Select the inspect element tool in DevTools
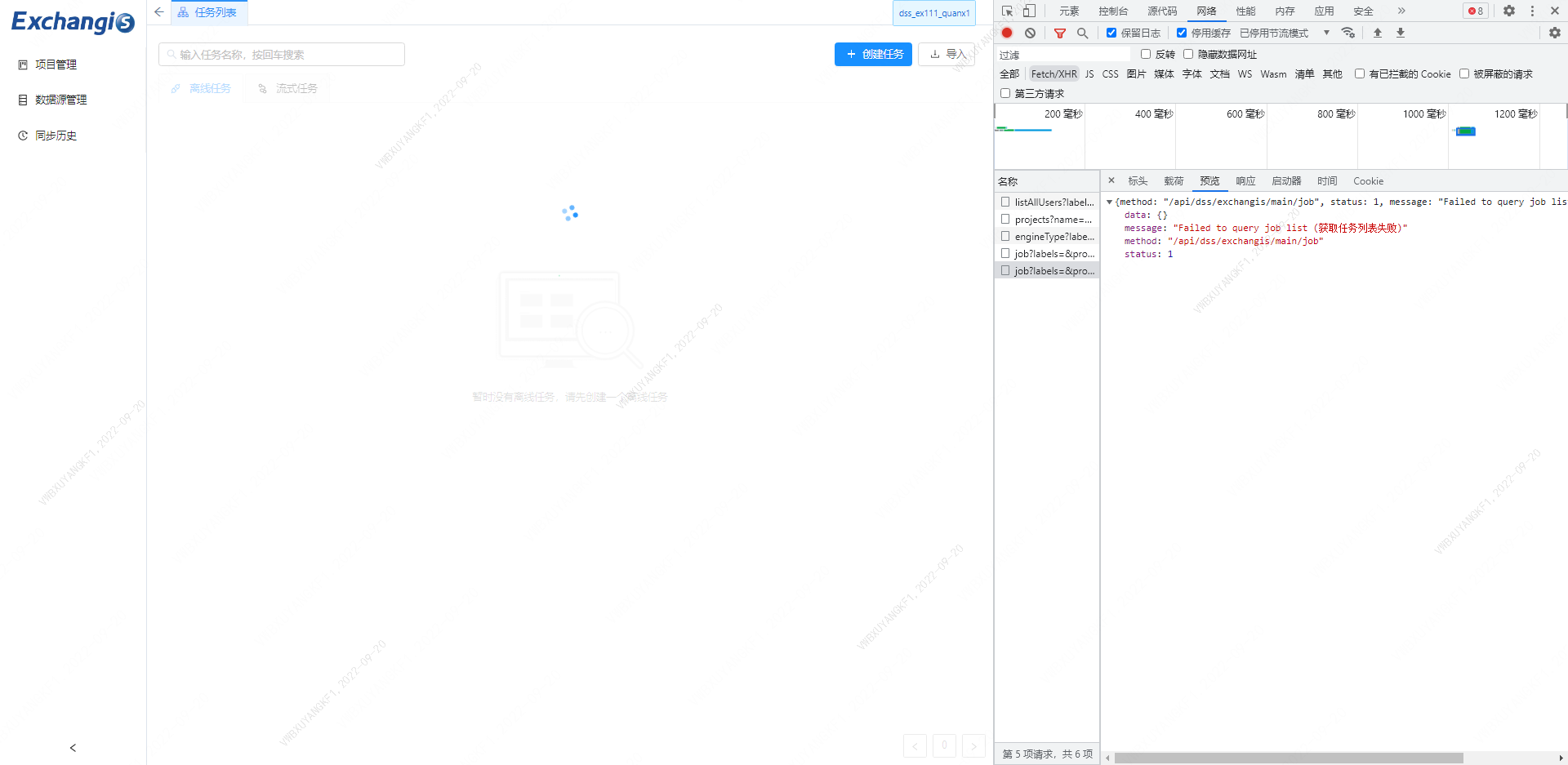1568x765 pixels. coord(1008,11)
